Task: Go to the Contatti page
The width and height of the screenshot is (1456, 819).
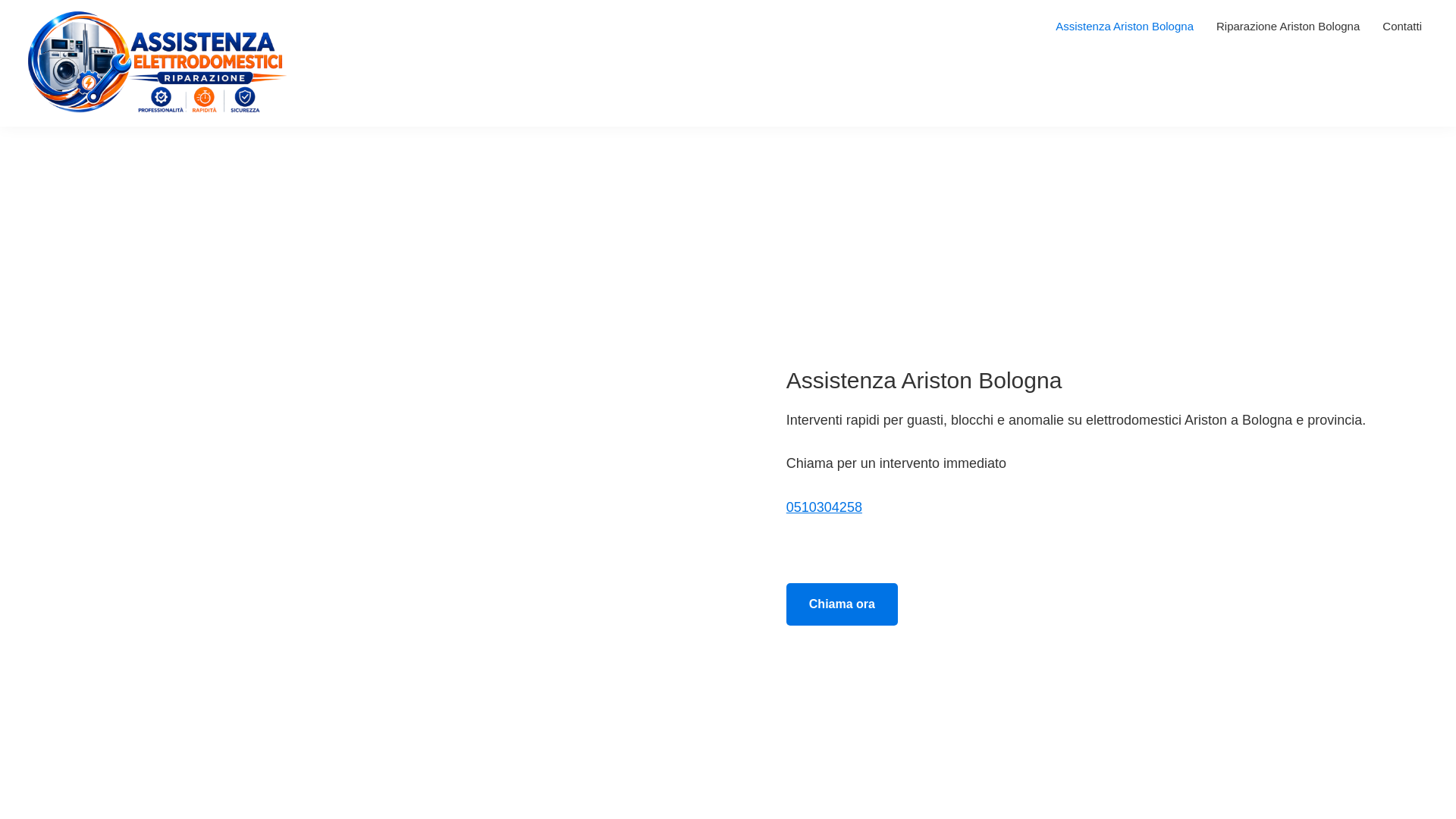Action: coord(1401,27)
